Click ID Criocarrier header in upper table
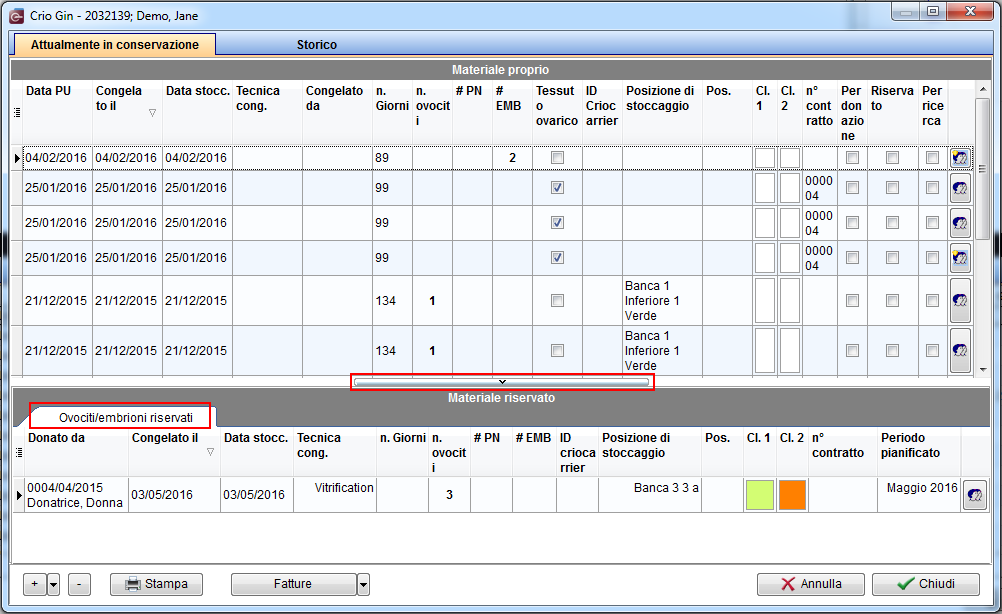The image size is (1002, 614). click(x=602, y=112)
